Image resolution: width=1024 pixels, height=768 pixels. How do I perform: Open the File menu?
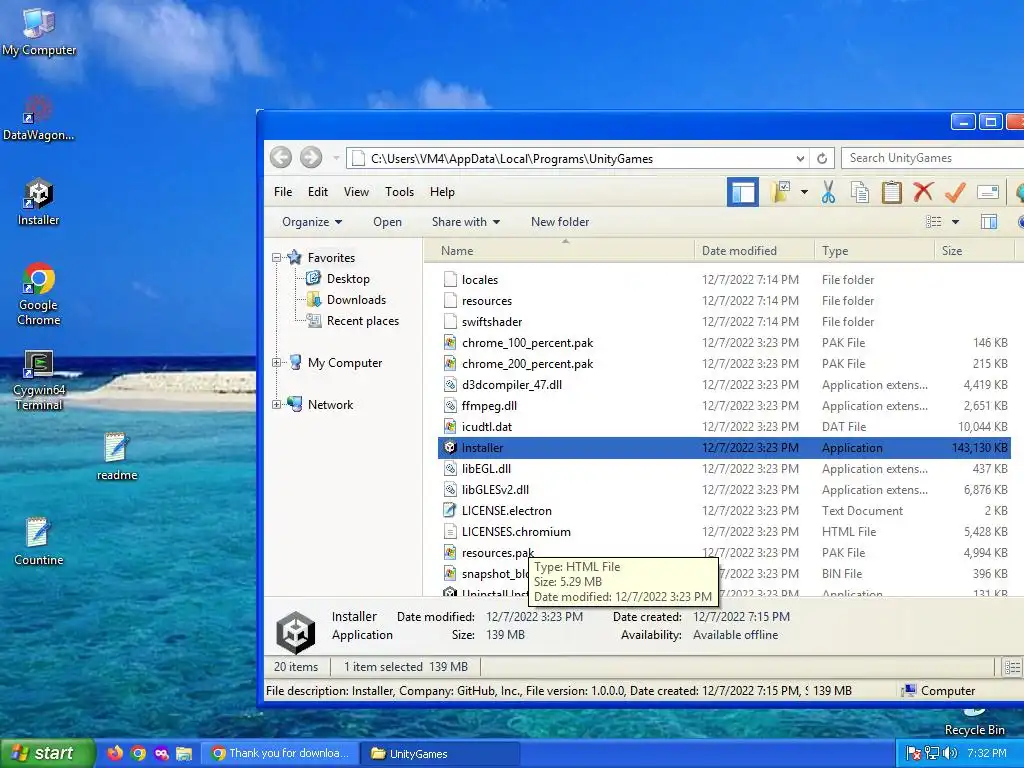point(283,192)
